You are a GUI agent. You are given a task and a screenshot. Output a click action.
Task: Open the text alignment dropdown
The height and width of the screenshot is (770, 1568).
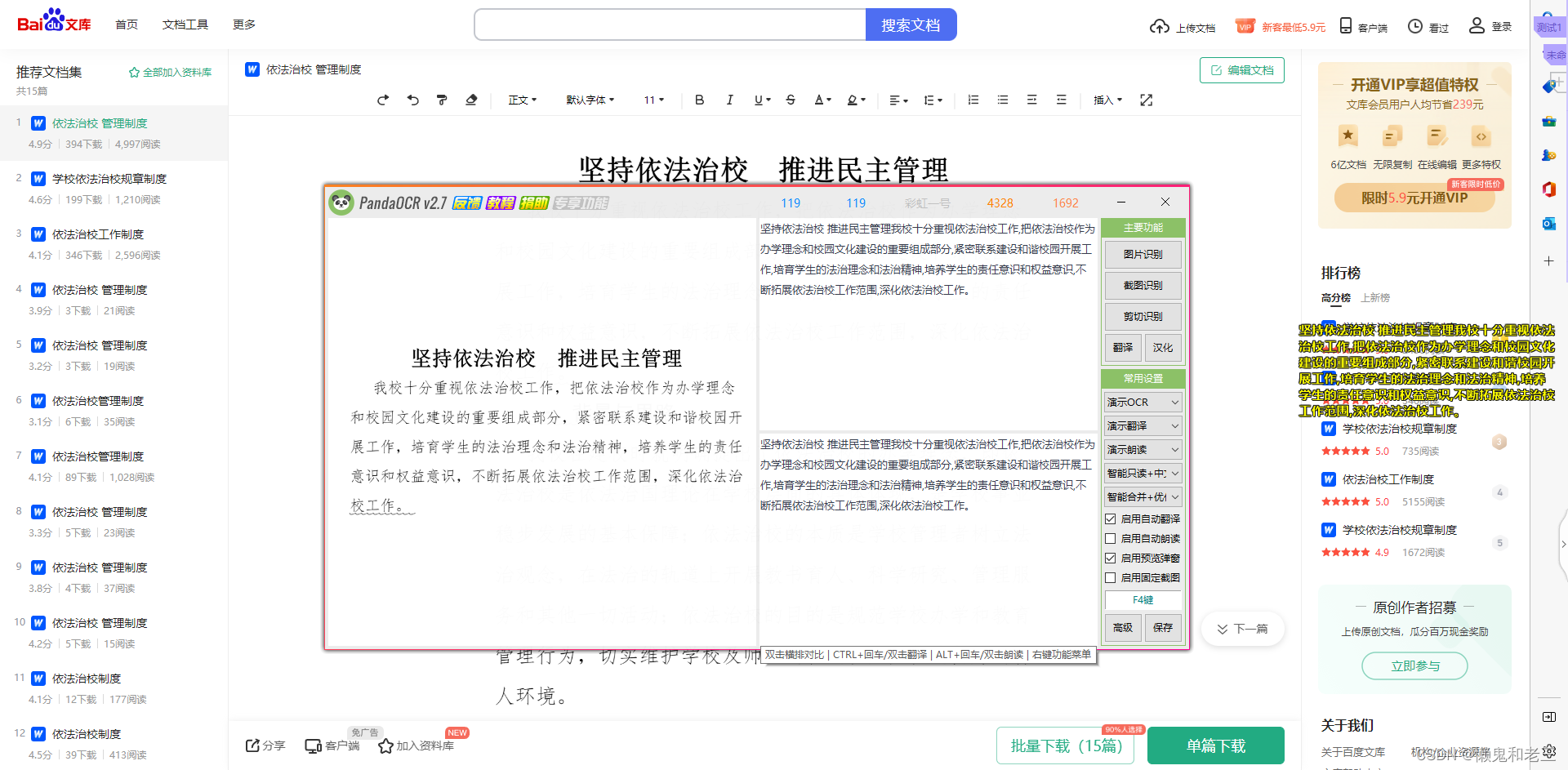click(898, 100)
